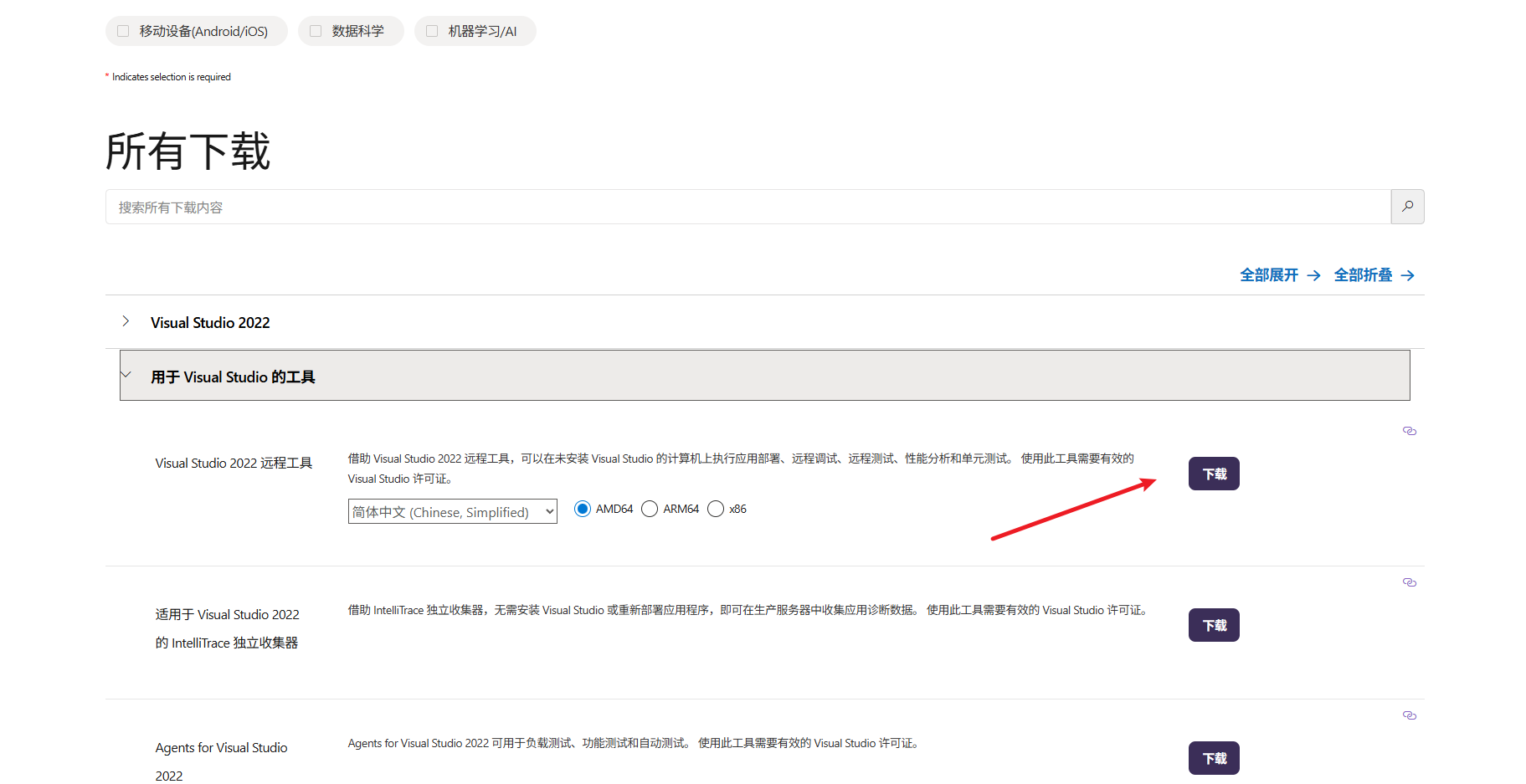Open the 简体中文 language dropdown
The image size is (1526, 784).
point(453,511)
